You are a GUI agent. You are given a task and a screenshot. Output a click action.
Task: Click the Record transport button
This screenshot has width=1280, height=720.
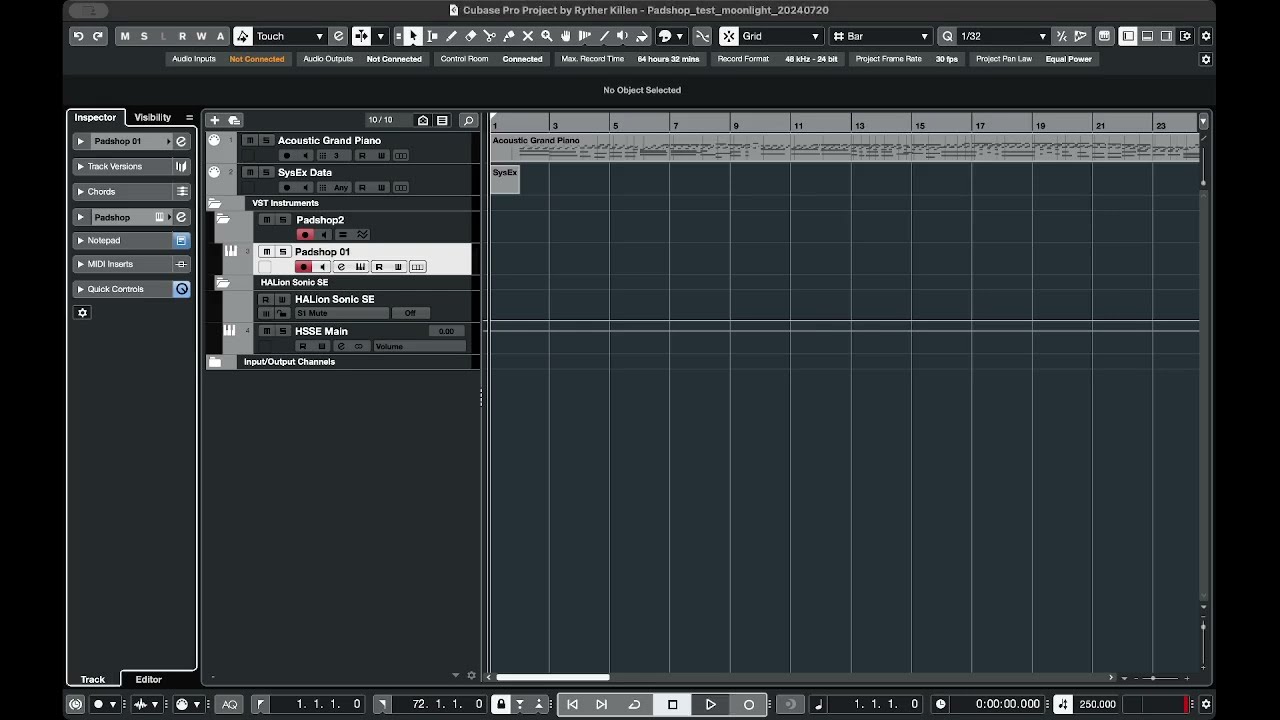click(x=749, y=704)
